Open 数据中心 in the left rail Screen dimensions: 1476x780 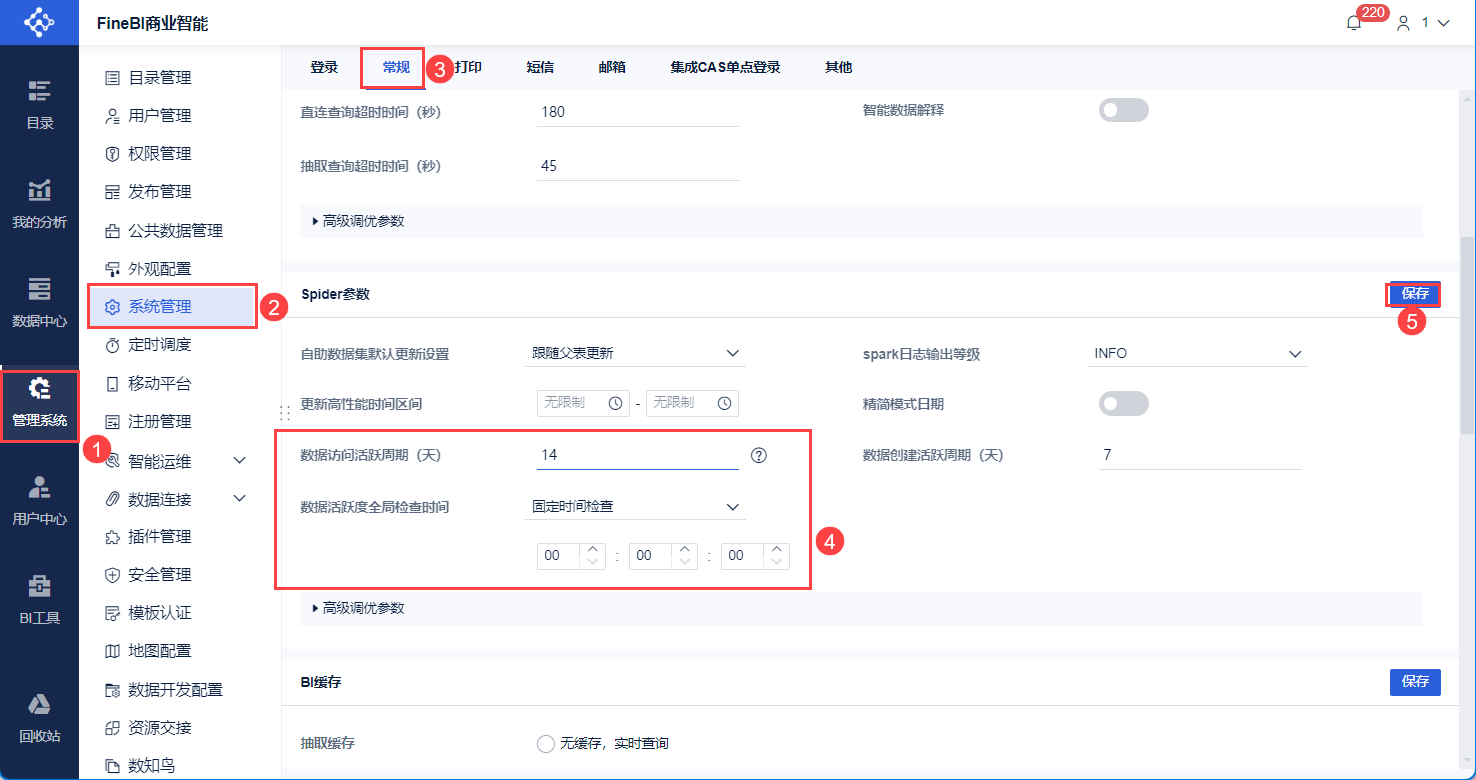tap(39, 303)
